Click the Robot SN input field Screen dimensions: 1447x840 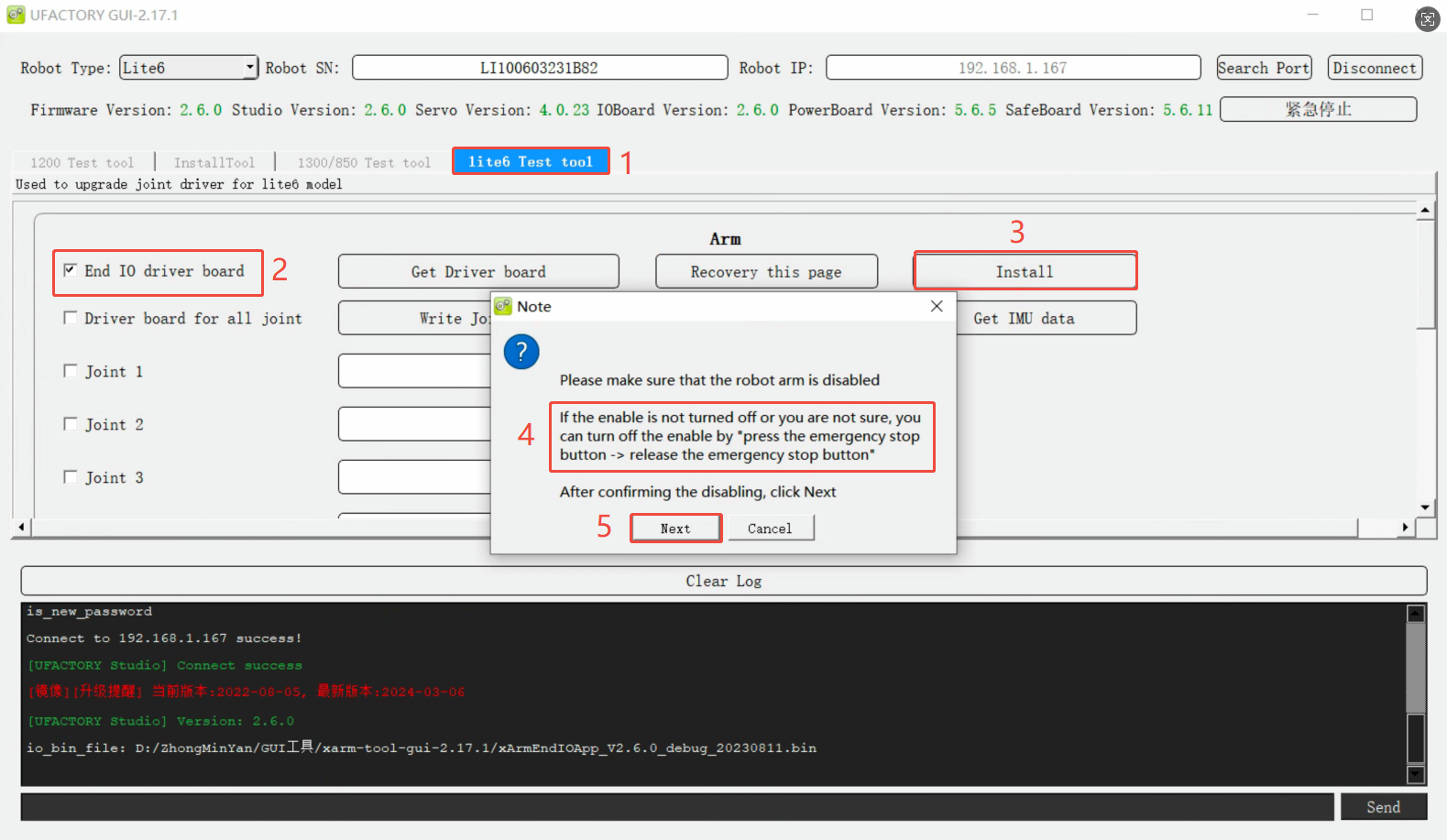click(540, 68)
